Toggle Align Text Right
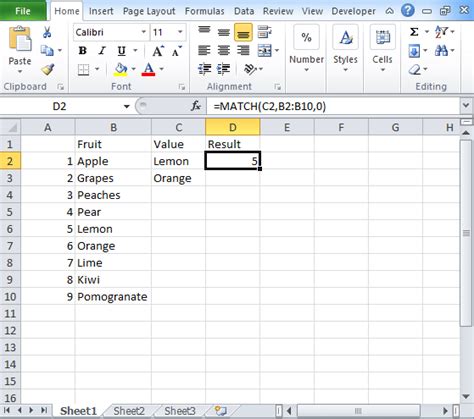474x419 pixels. pyautogui.click(x=243, y=51)
